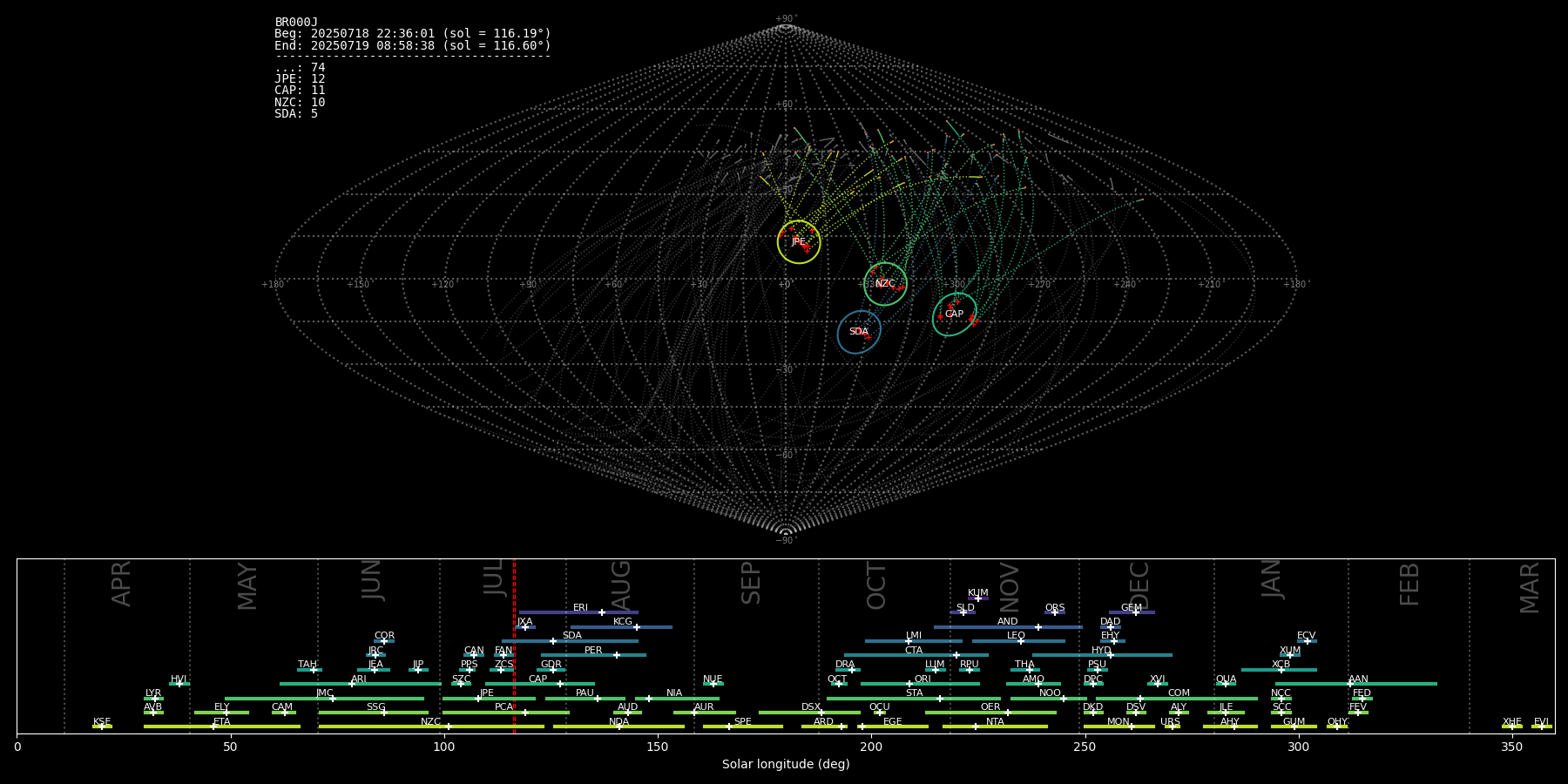
Task: Select the NDA shower bar in timeline
Action: pyautogui.click(x=619, y=727)
